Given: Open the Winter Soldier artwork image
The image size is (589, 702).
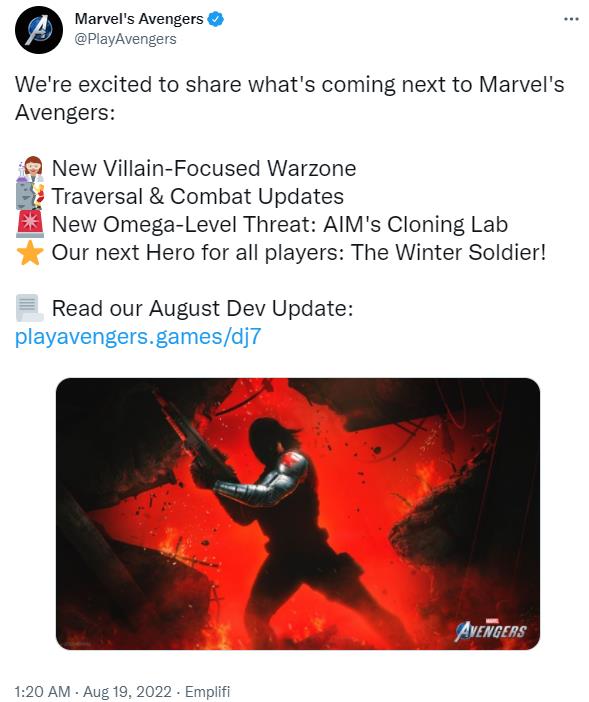Looking at the screenshot, I should pyautogui.click(x=298, y=514).
